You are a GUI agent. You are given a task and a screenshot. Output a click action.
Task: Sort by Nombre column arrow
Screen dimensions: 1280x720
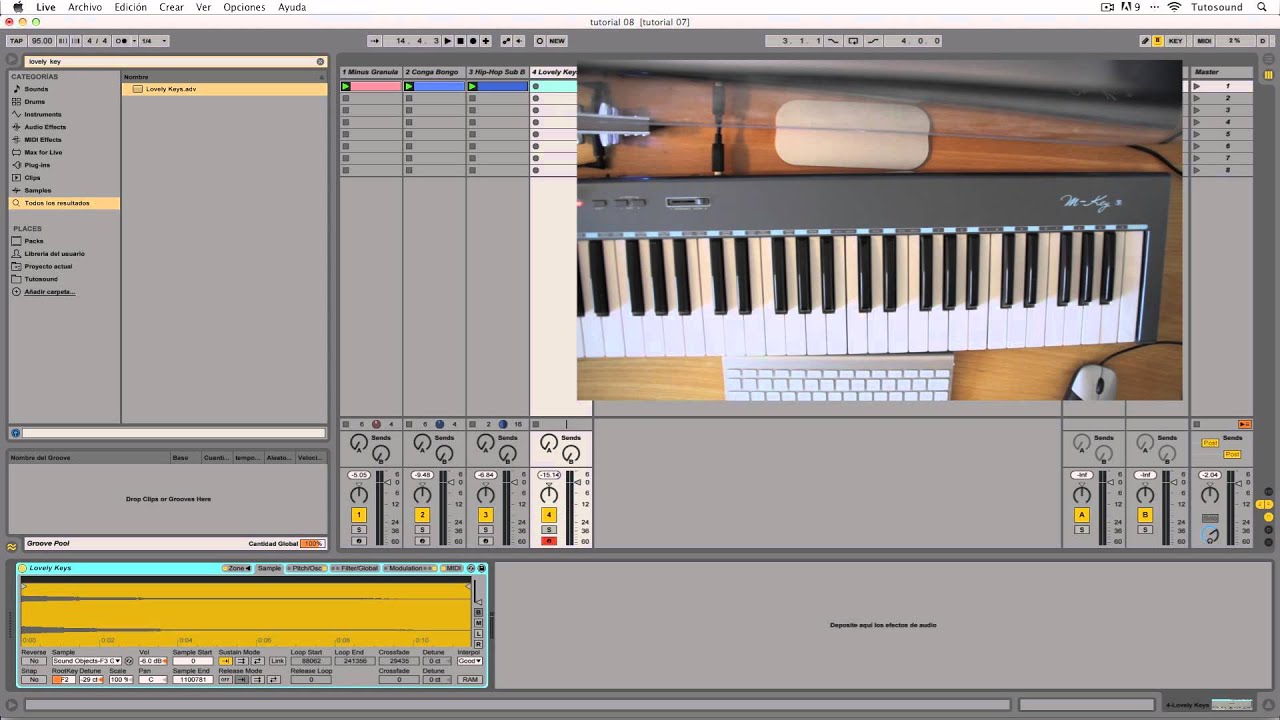321,77
